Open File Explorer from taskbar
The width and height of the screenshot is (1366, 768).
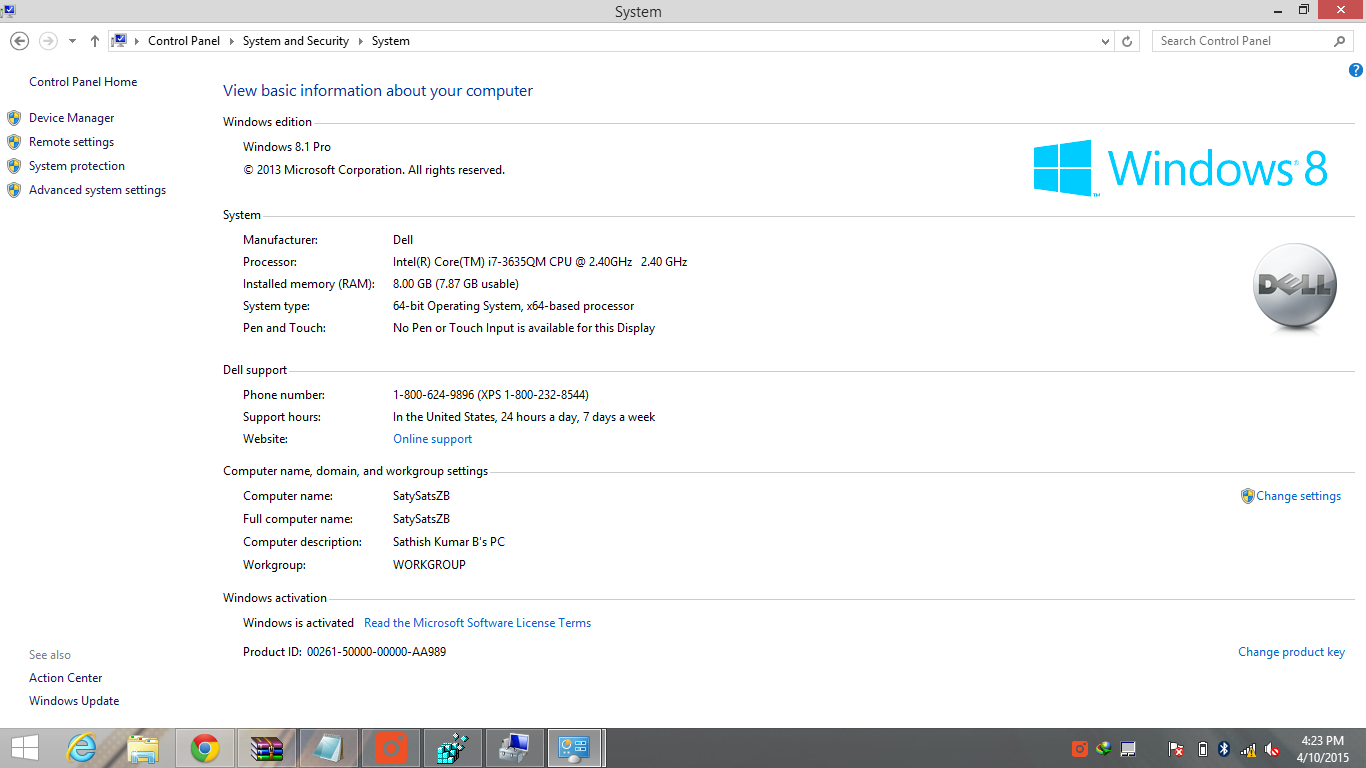143,748
